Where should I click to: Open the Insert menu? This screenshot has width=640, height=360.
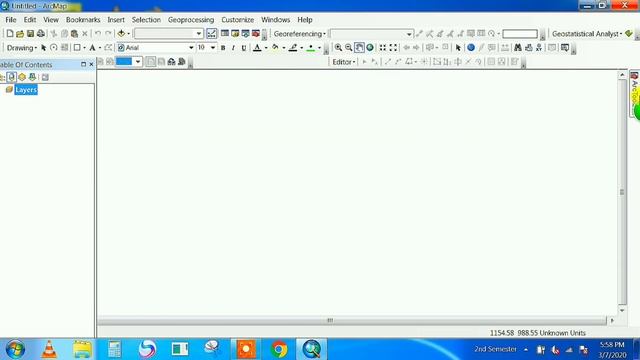(116, 20)
